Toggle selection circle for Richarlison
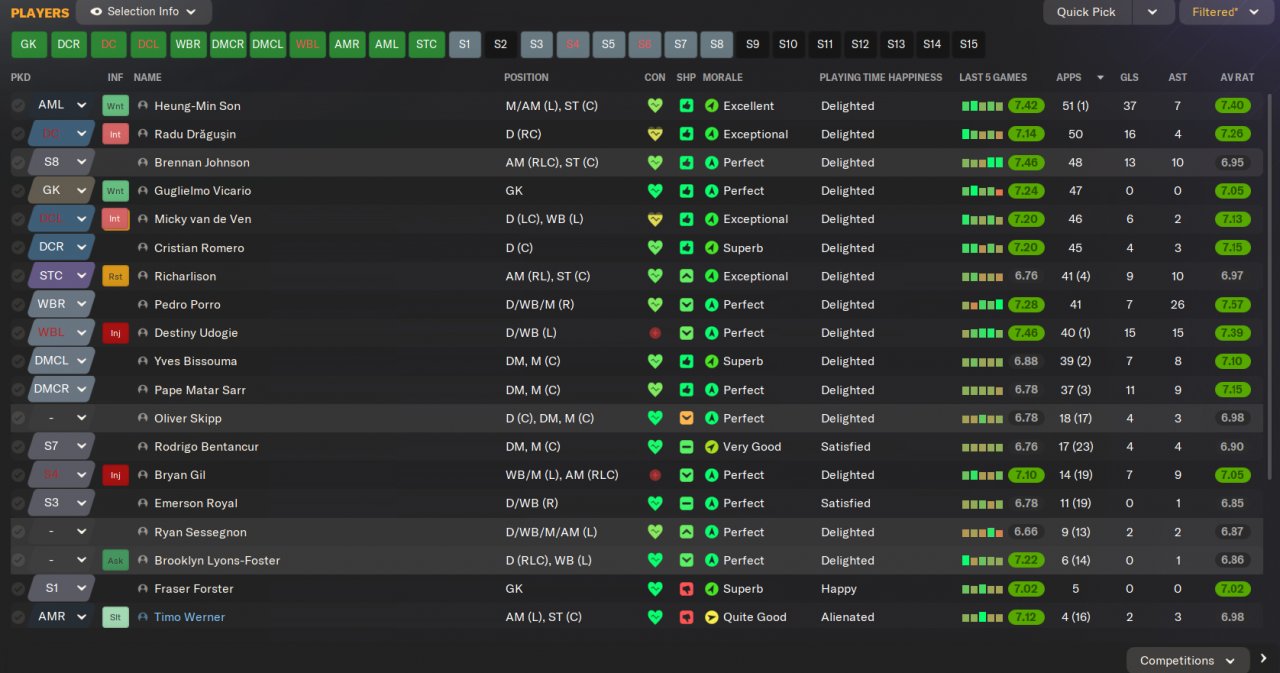Image resolution: width=1280 pixels, height=673 pixels. coord(18,276)
